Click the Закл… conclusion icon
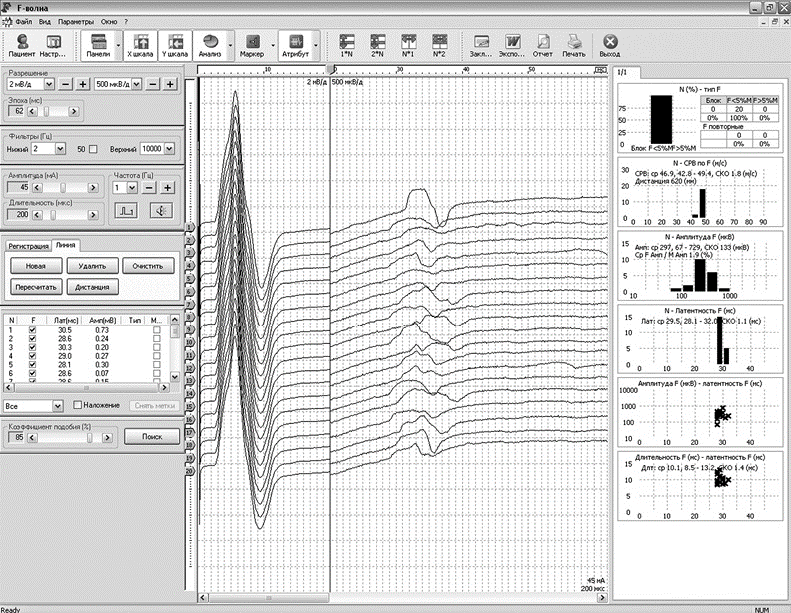 (x=481, y=45)
